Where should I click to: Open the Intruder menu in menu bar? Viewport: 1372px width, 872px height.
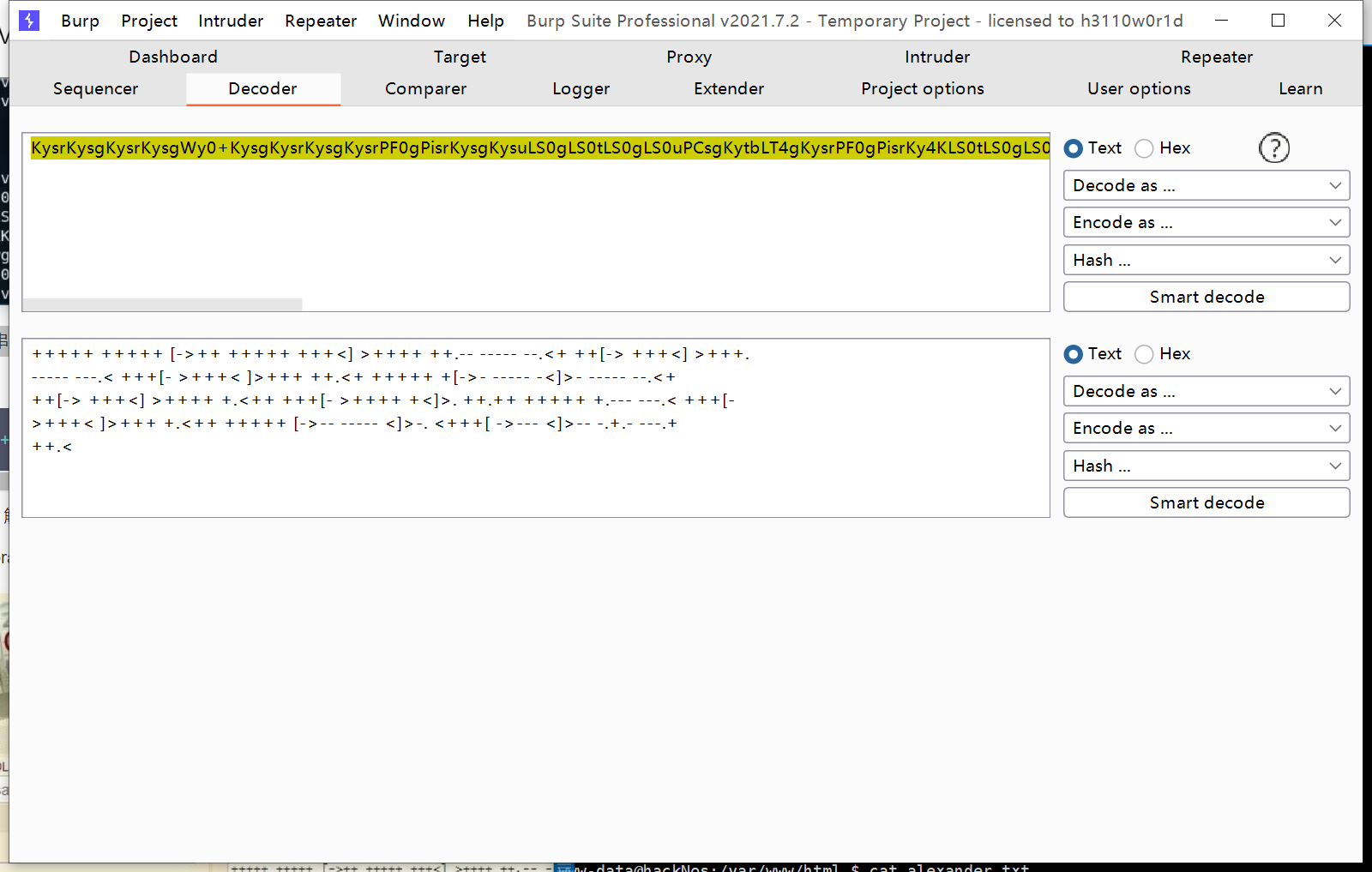[x=231, y=21]
